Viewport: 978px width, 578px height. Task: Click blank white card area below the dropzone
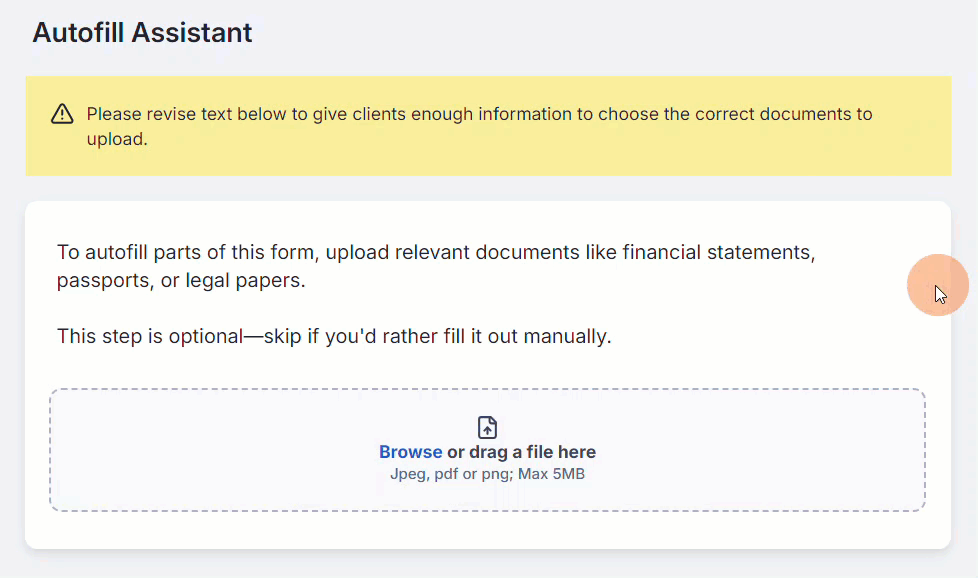487,530
